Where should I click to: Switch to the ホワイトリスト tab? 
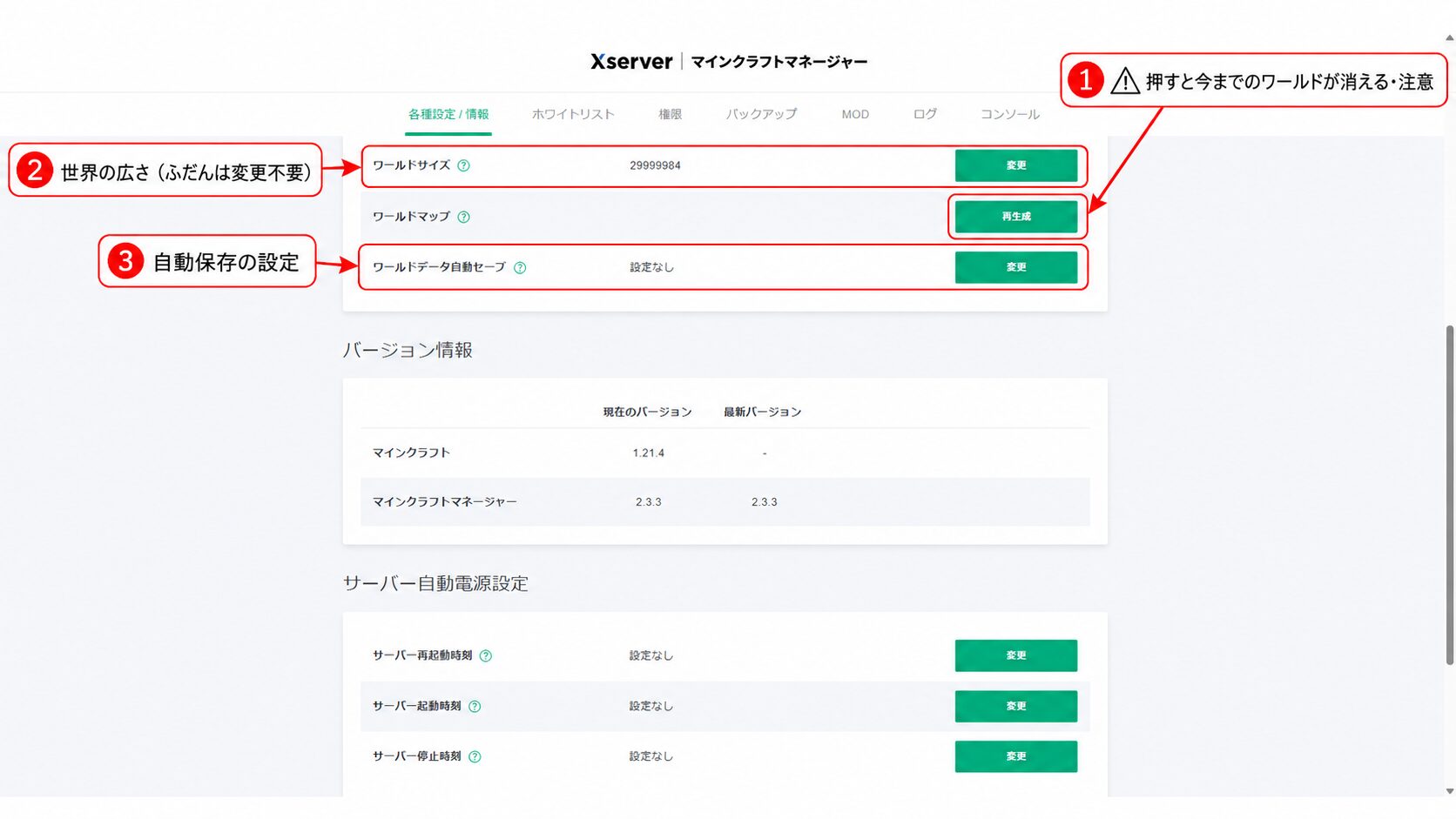[x=573, y=114]
